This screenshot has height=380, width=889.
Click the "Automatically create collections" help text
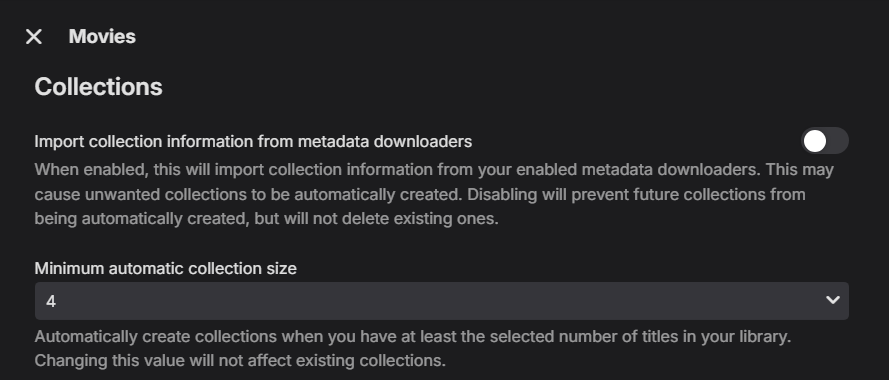click(x=413, y=336)
